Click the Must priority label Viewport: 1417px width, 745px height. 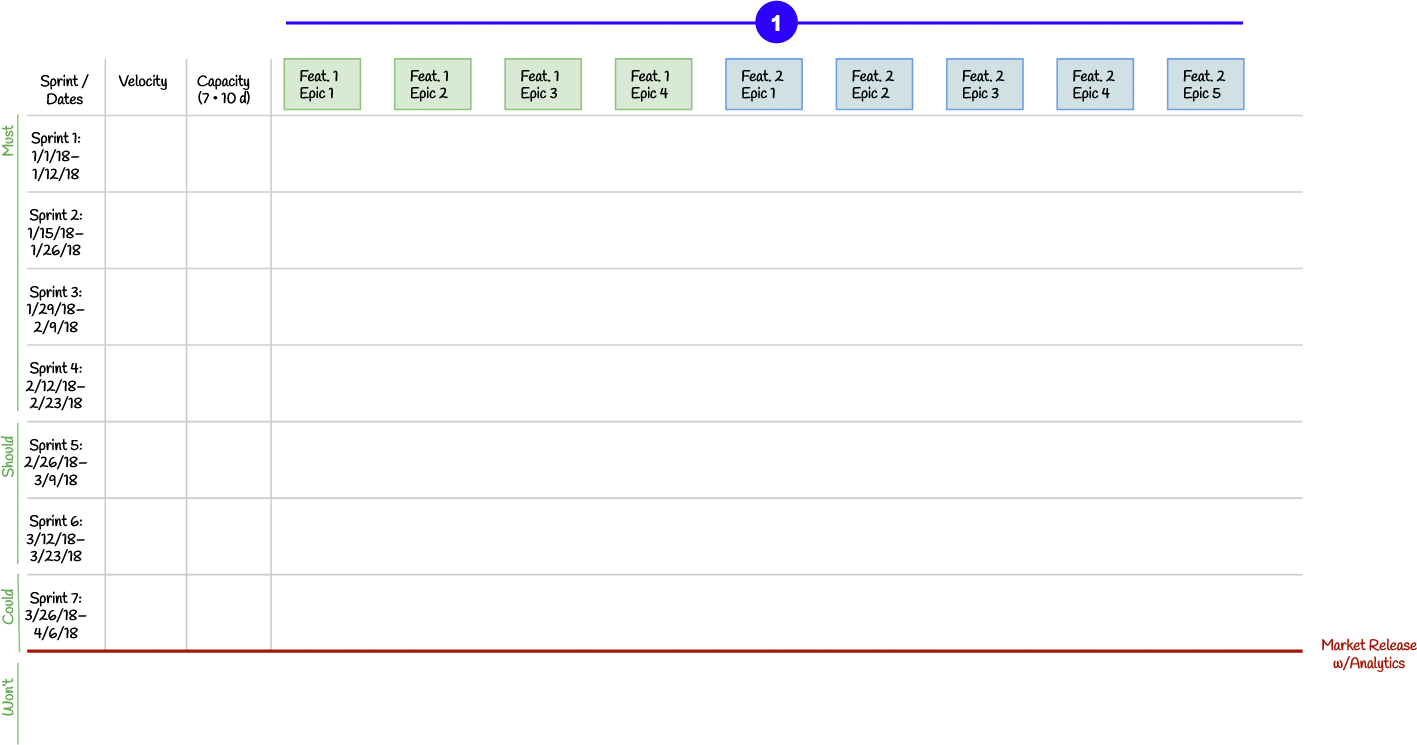8,140
